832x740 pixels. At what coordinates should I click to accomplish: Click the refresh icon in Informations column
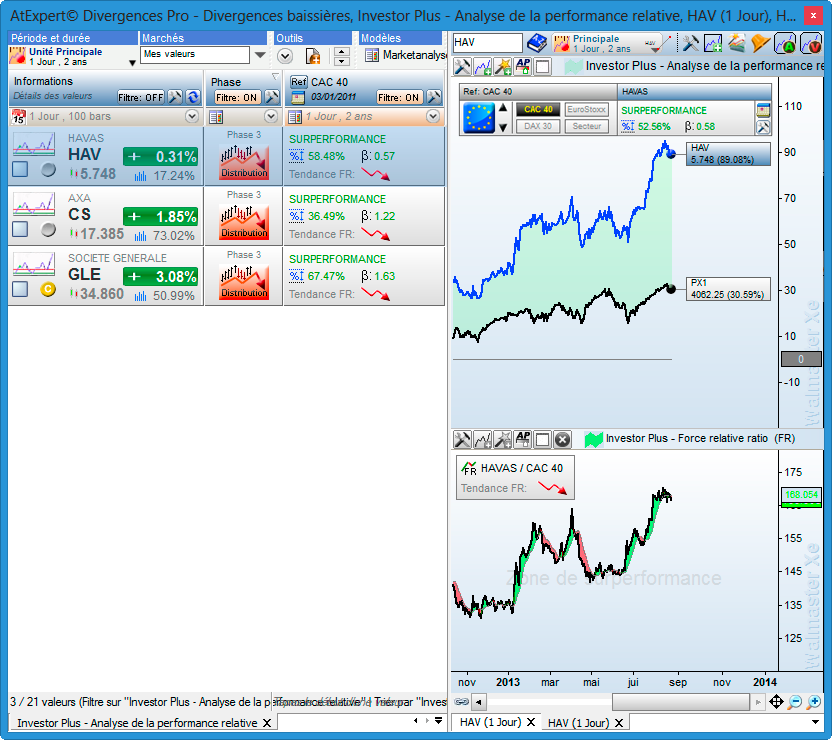pyautogui.click(x=193, y=97)
